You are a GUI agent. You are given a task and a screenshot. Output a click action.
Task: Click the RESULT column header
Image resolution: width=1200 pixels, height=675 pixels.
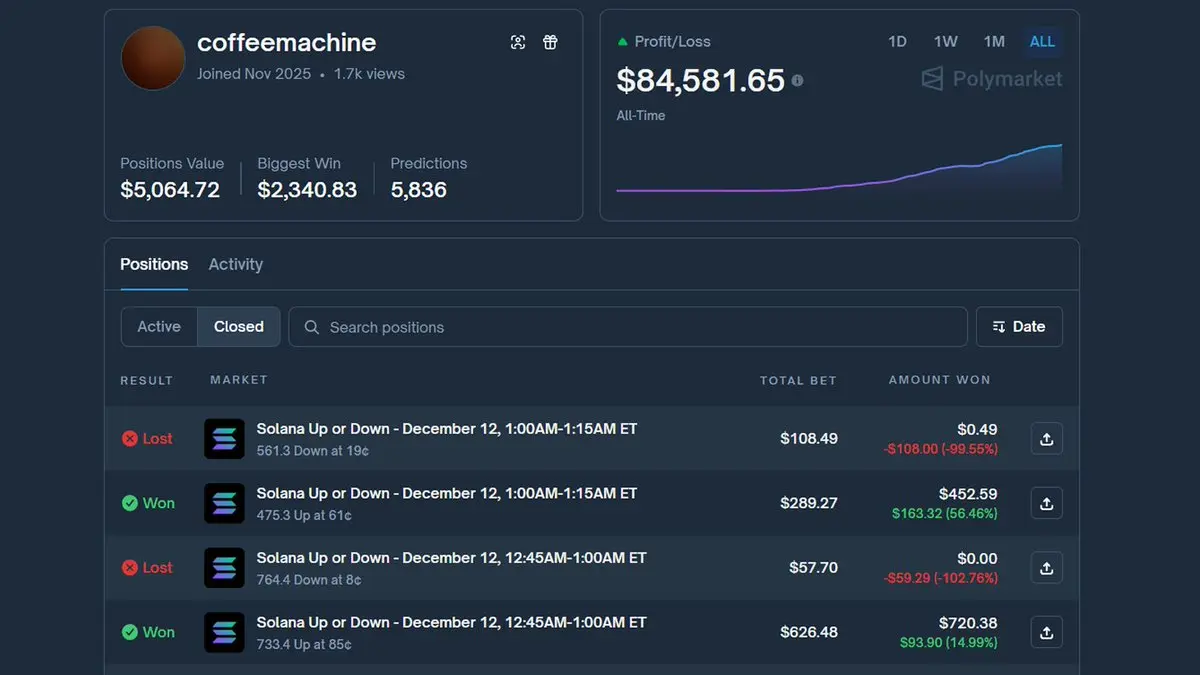[x=147, y=380]
